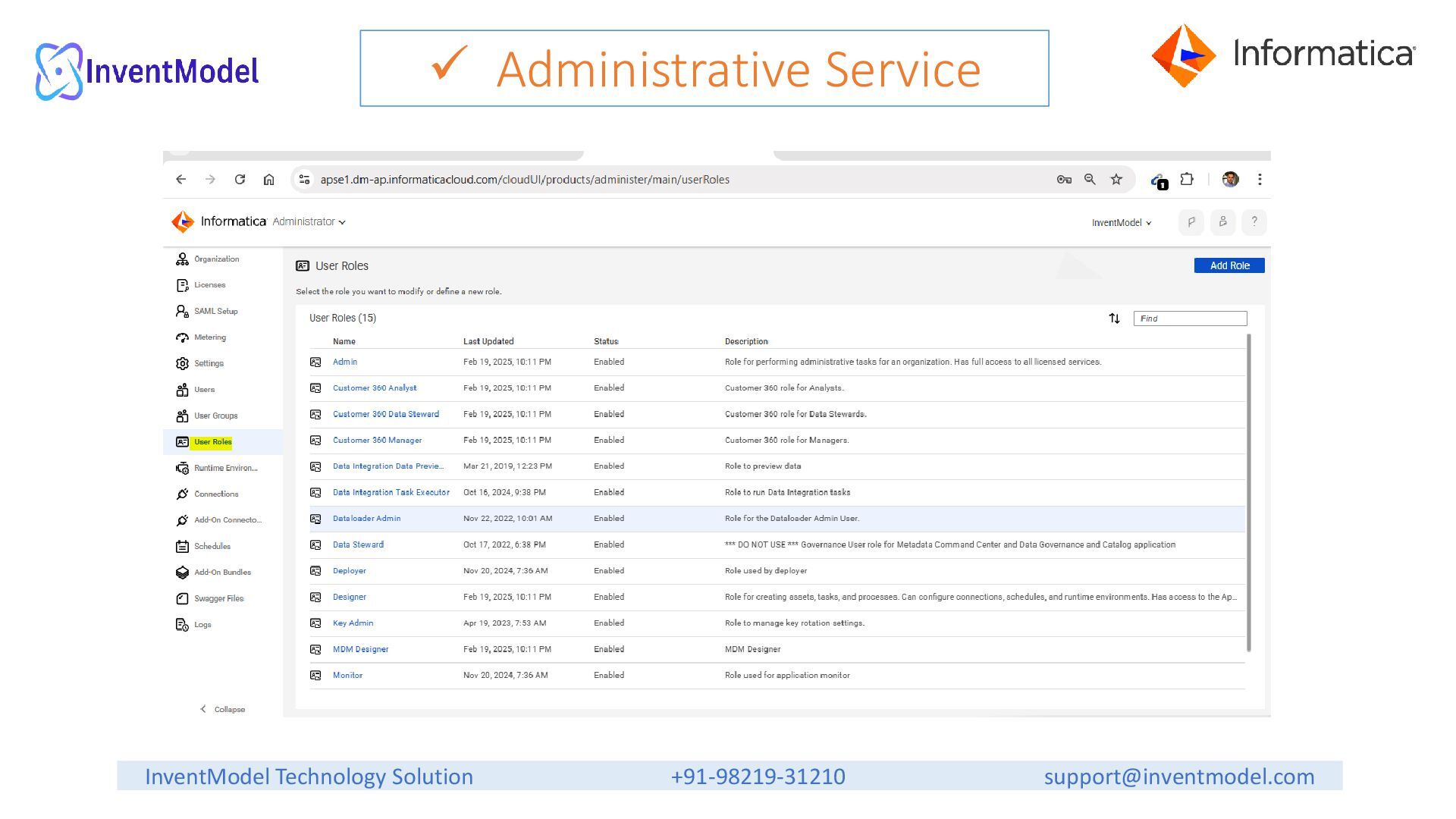
Task: Open Data Integration Data Previewer role
Action: coord(388,466)
